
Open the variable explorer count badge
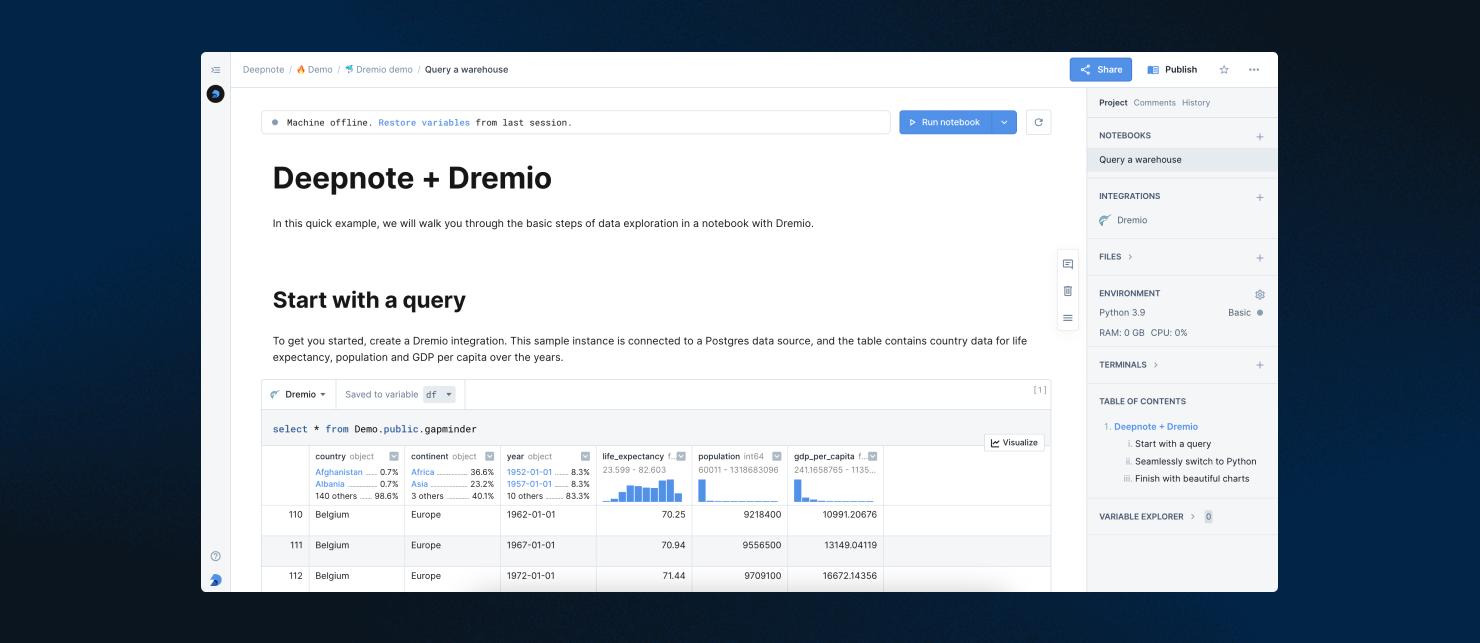[x=1208, y=517]
